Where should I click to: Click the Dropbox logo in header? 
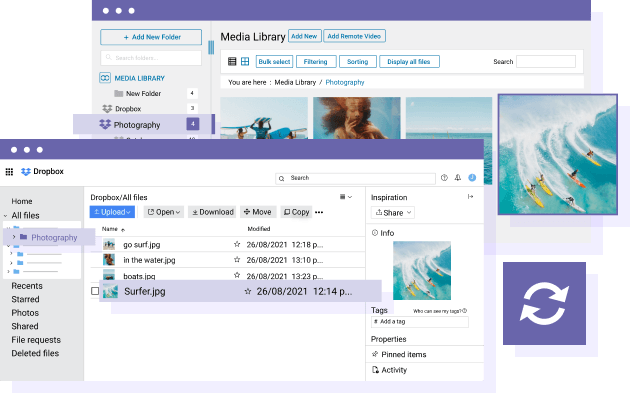pyautogui.click(x=26, y=172)
